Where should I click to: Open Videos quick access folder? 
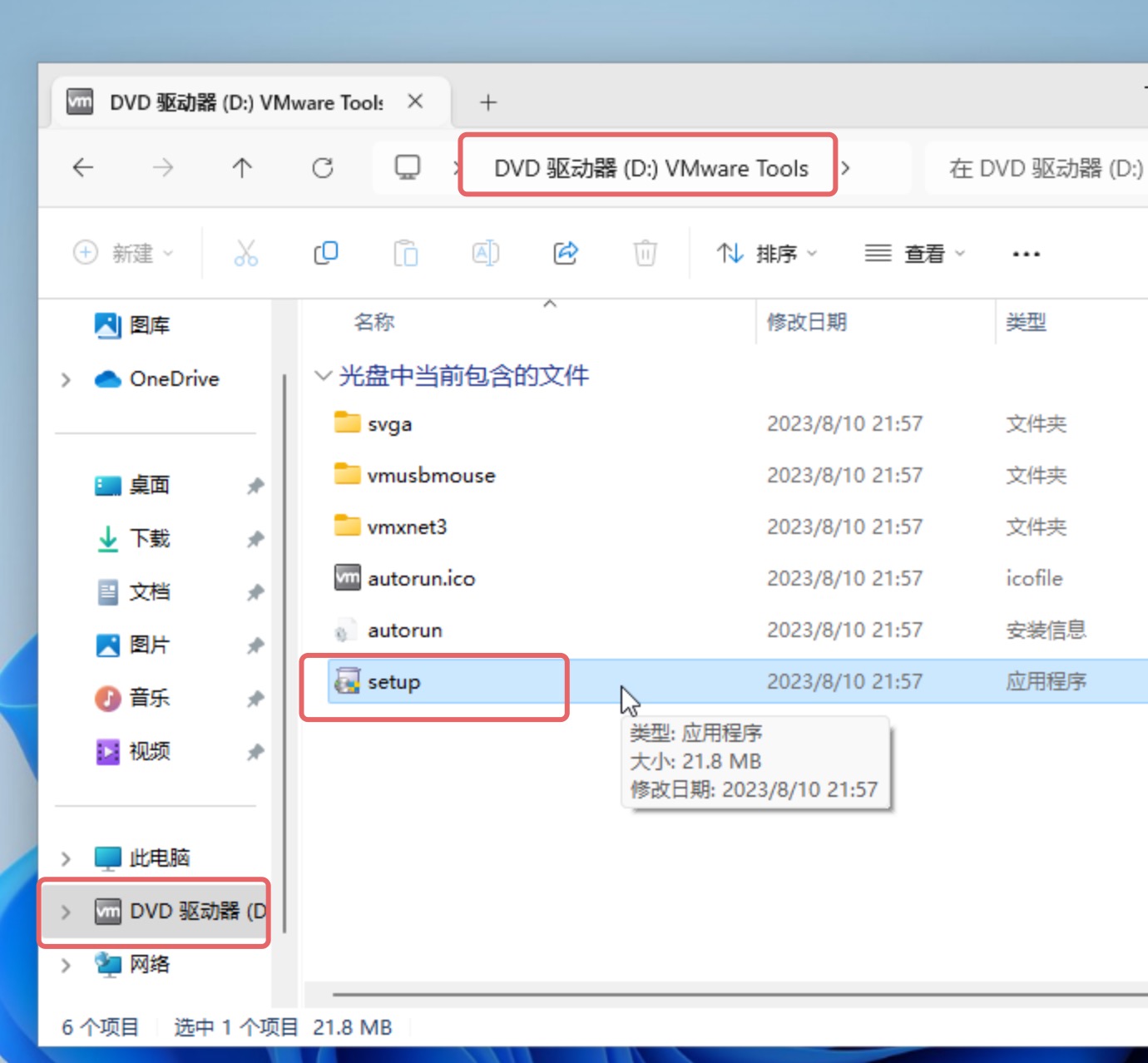tap(132, 752)
